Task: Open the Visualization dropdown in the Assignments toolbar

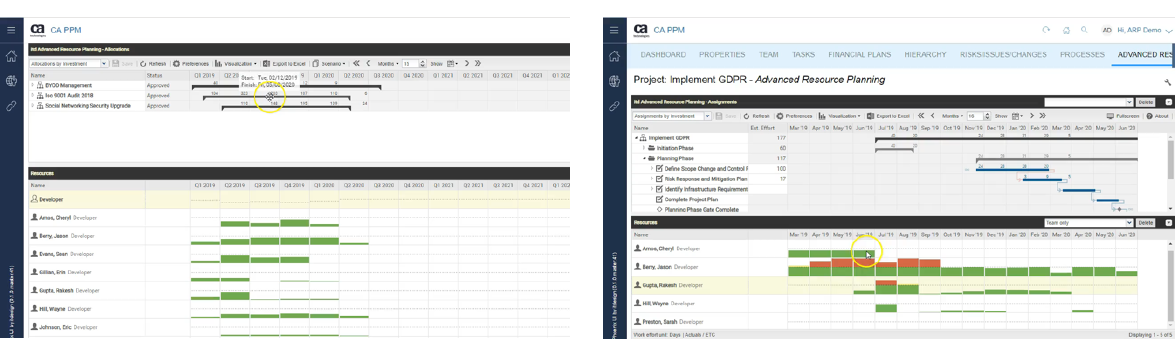Action: coord(839,116)
